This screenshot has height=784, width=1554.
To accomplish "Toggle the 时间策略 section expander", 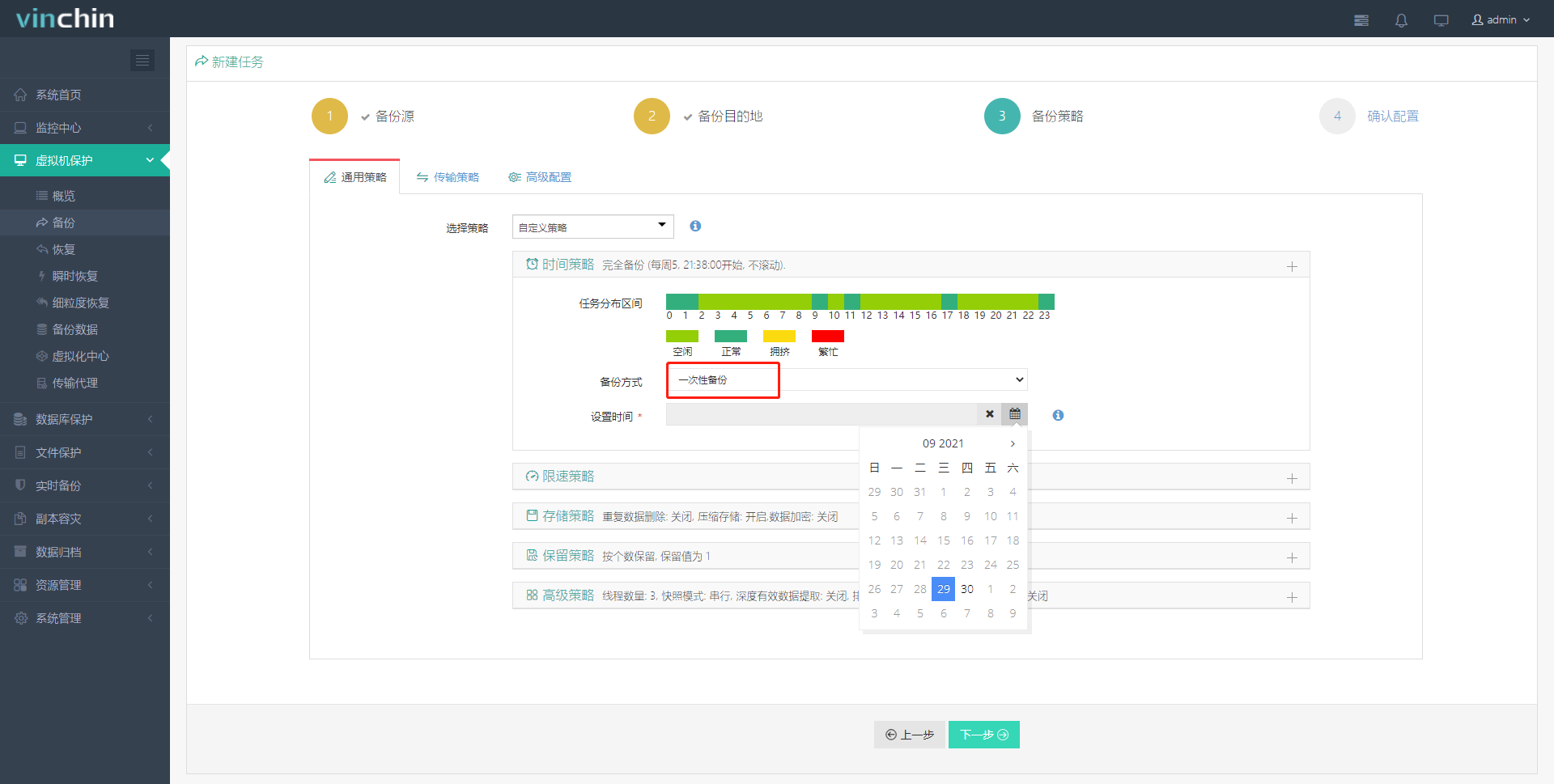I will (1292, 266).
